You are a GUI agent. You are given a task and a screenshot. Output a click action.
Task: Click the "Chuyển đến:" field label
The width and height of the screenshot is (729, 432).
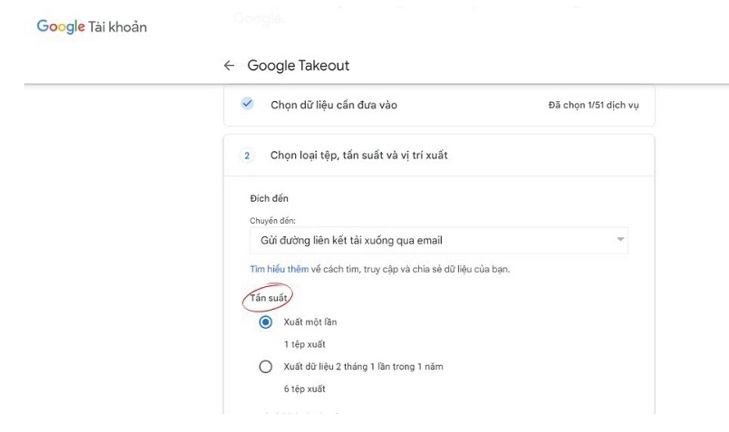(x=273, y=220)
